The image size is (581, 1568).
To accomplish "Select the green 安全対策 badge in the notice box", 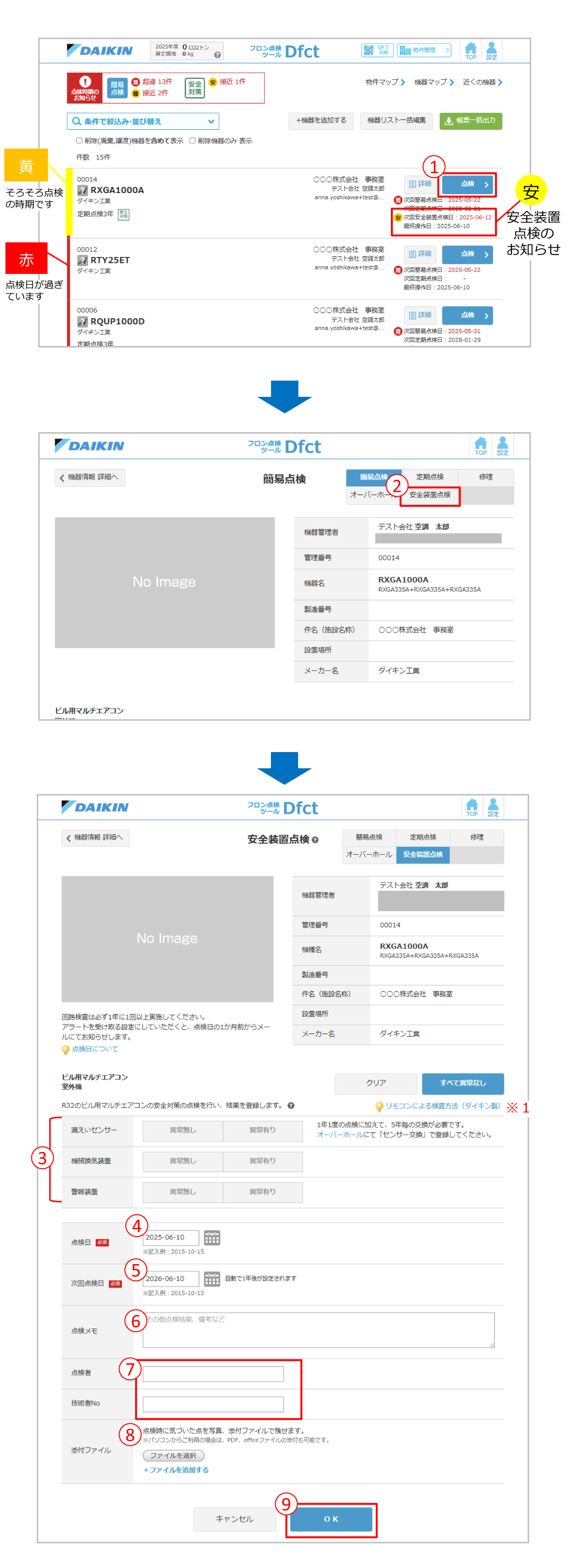I will coord(194,88).
